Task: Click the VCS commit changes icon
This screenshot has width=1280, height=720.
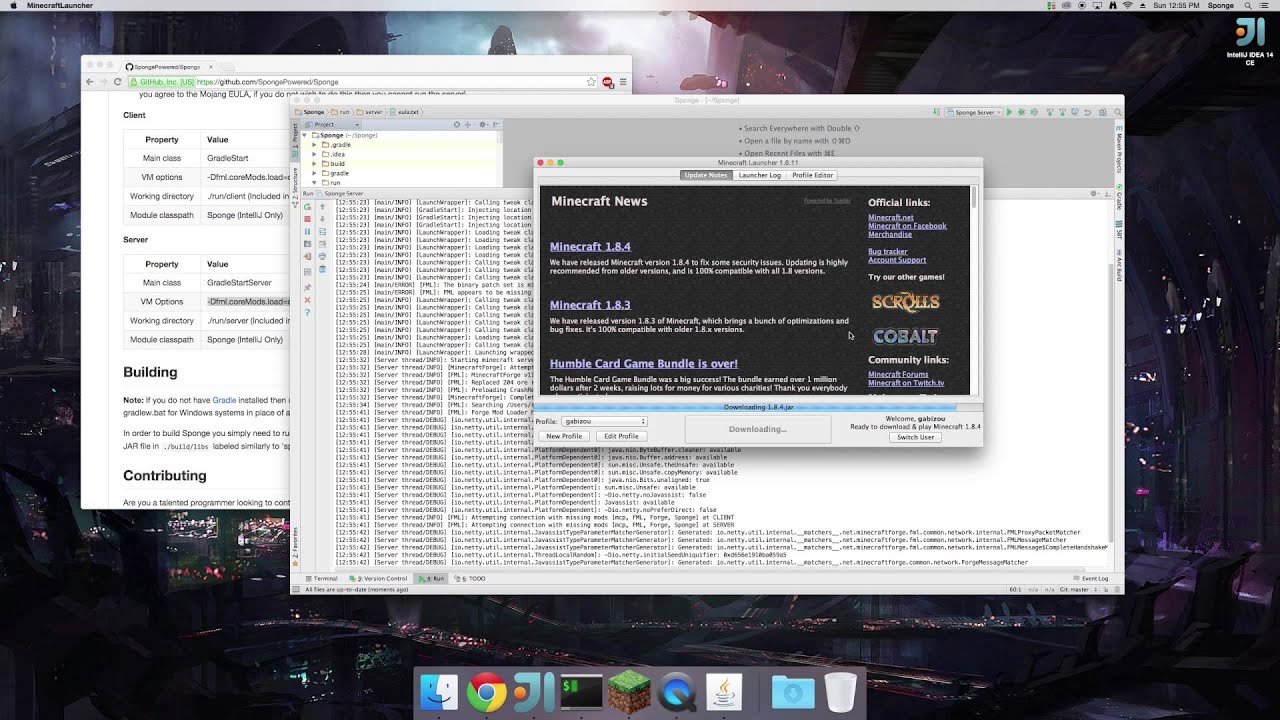Action: (1063, 112)
